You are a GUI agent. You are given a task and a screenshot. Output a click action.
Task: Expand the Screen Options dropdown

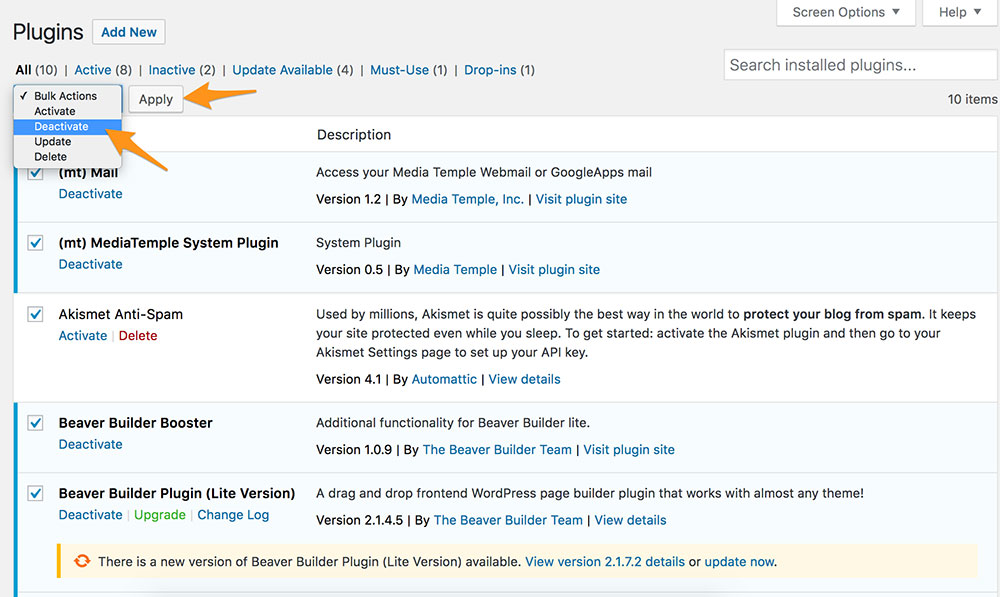click(x=846, y=12)
